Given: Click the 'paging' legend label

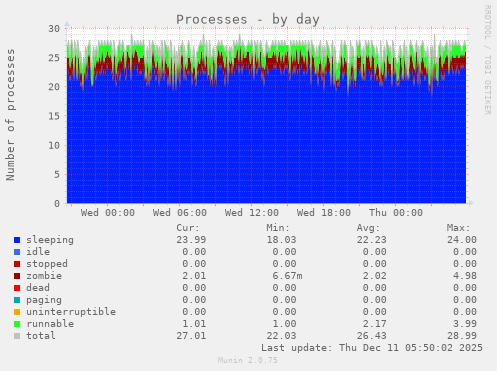Looking at the screenshot, I should click(44, 300).
